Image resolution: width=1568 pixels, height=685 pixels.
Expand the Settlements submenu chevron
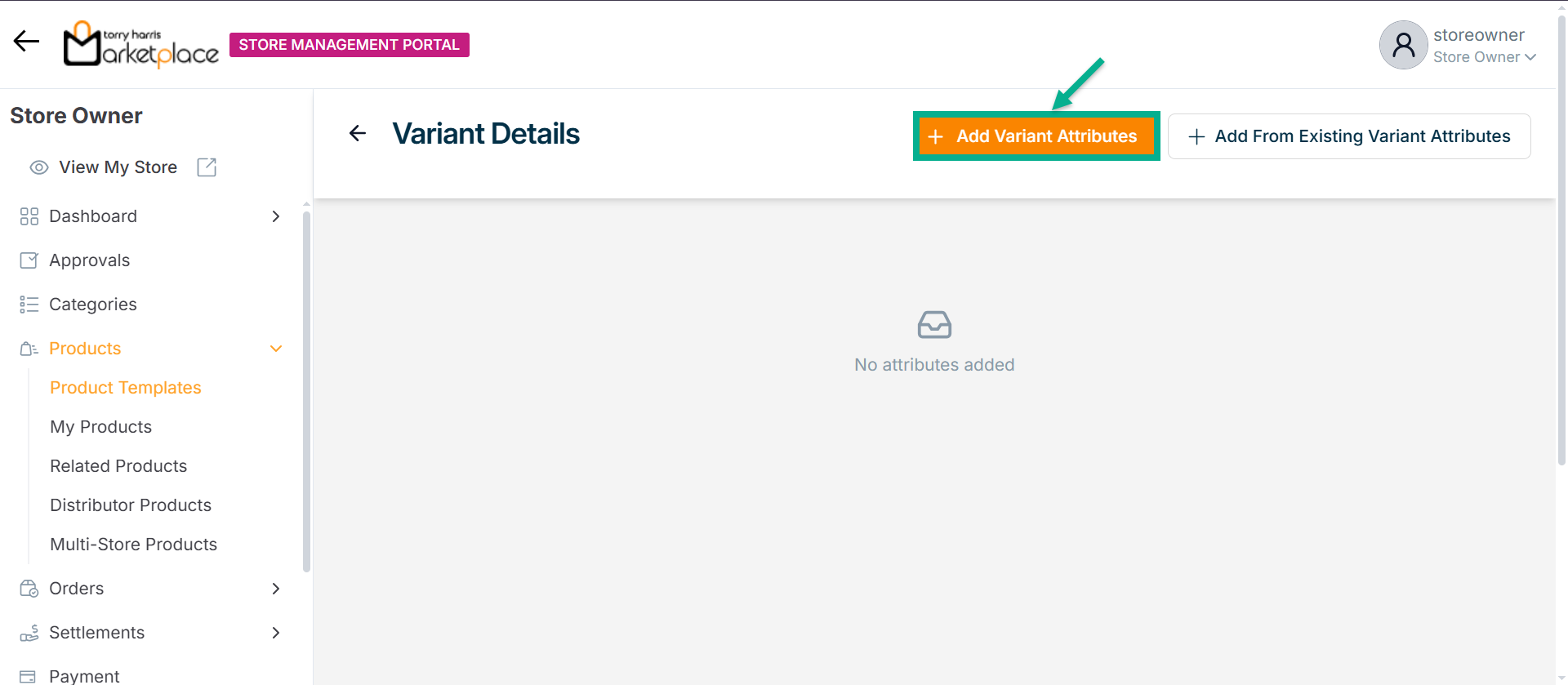tap(276, 633)
